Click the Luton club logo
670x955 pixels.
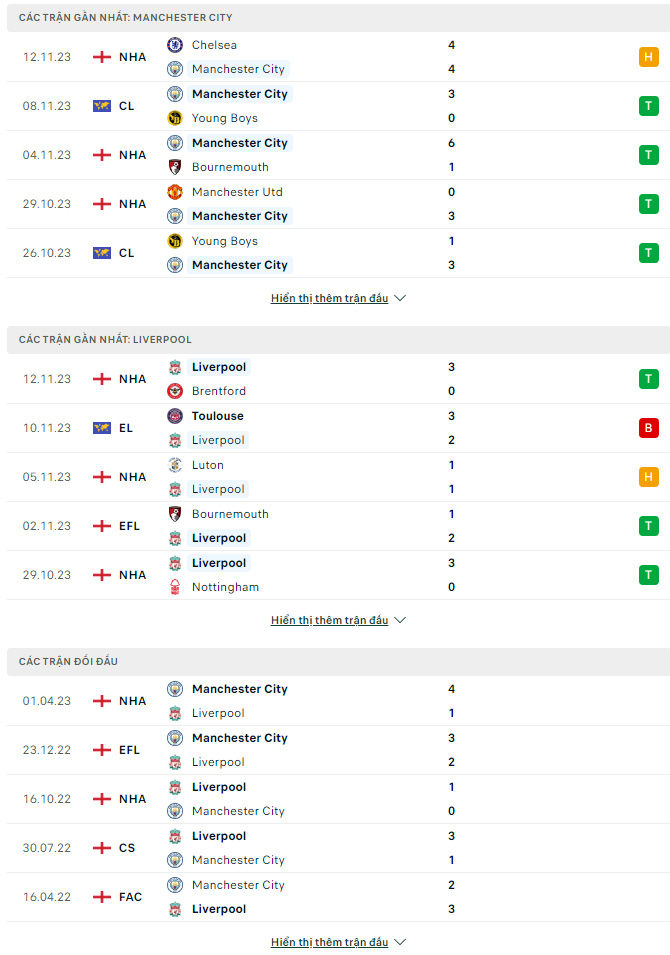[x=175, y=465]
